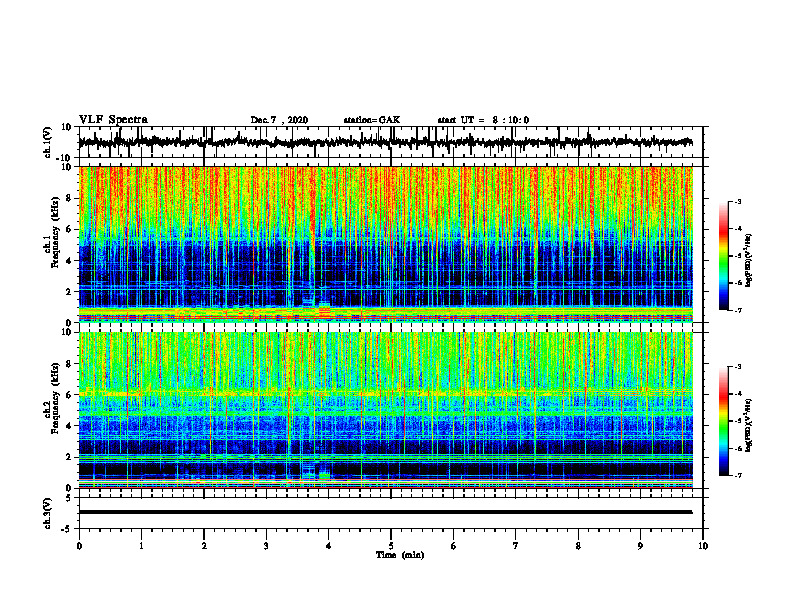This screenshot has width=792, height=612.
Task: Click the time axis tick label "2"
Action: (204, 546)
